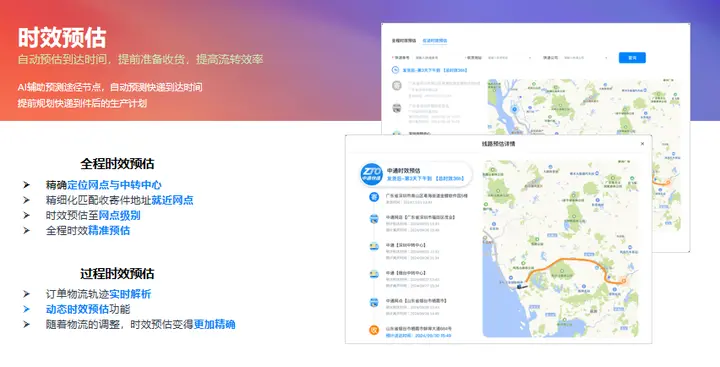Image resolution: width=720 pixels, height=367 pixels.
Task: Click the blue 寄 sender node icon
Action: click(x=374, y=197)
